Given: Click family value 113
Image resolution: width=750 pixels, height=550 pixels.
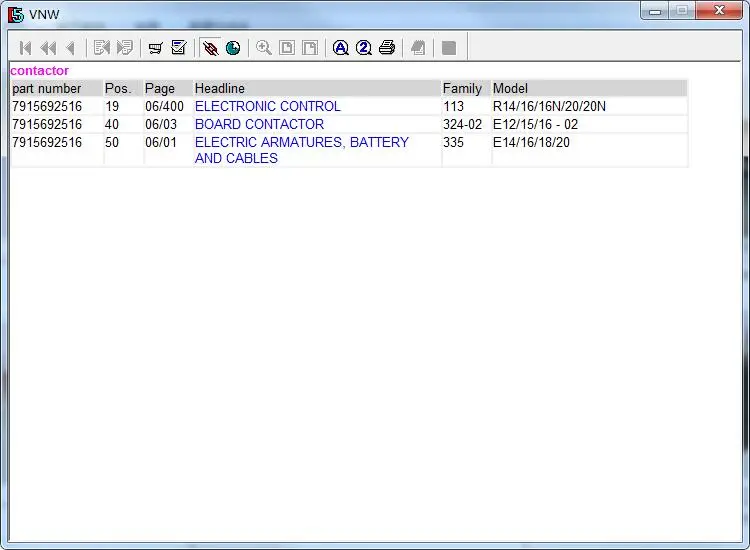Looking at the screenshot, I should pyautogui.click(x=453, y=106).
